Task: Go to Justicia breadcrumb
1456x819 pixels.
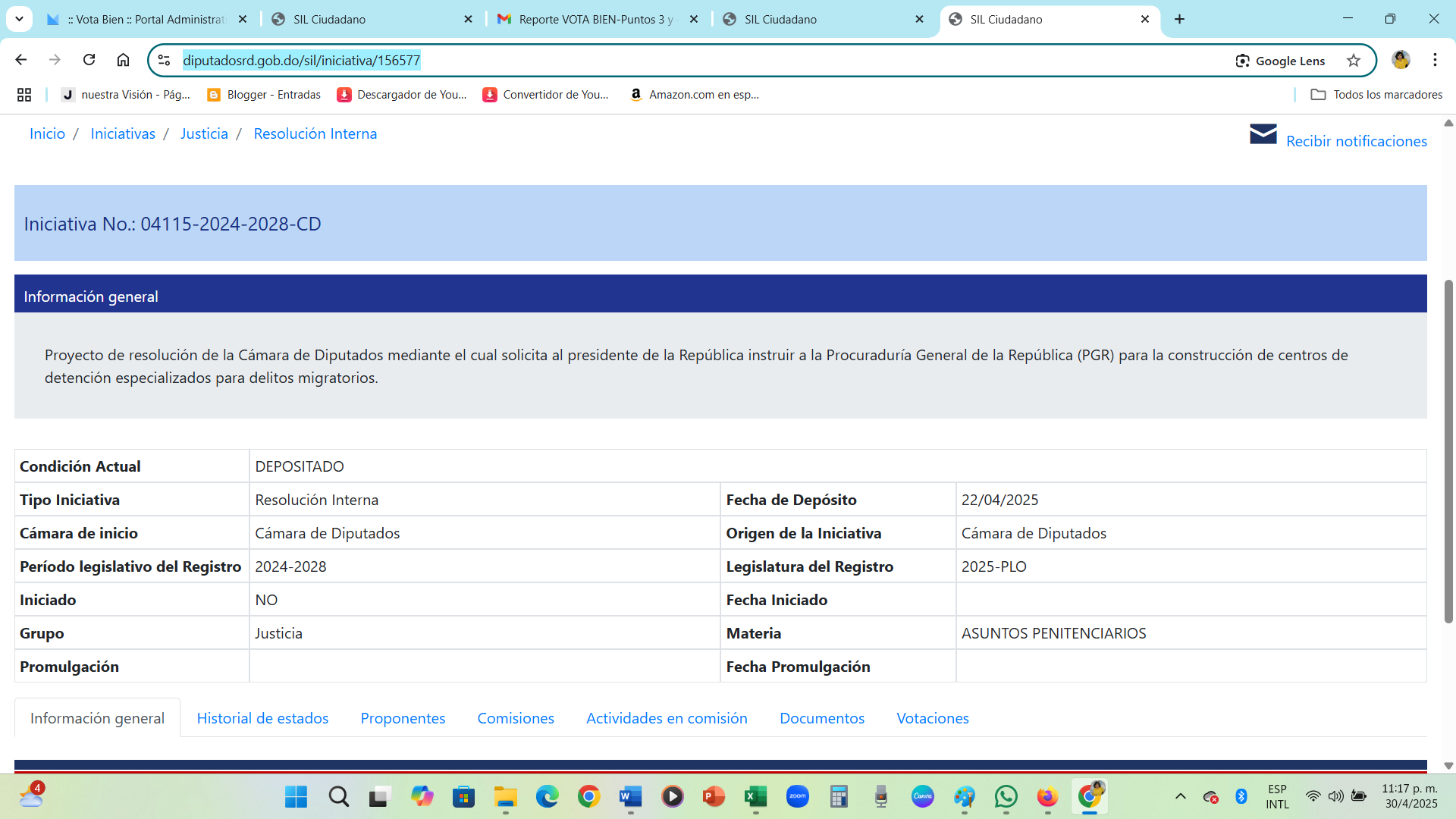Action: (204, 133)
